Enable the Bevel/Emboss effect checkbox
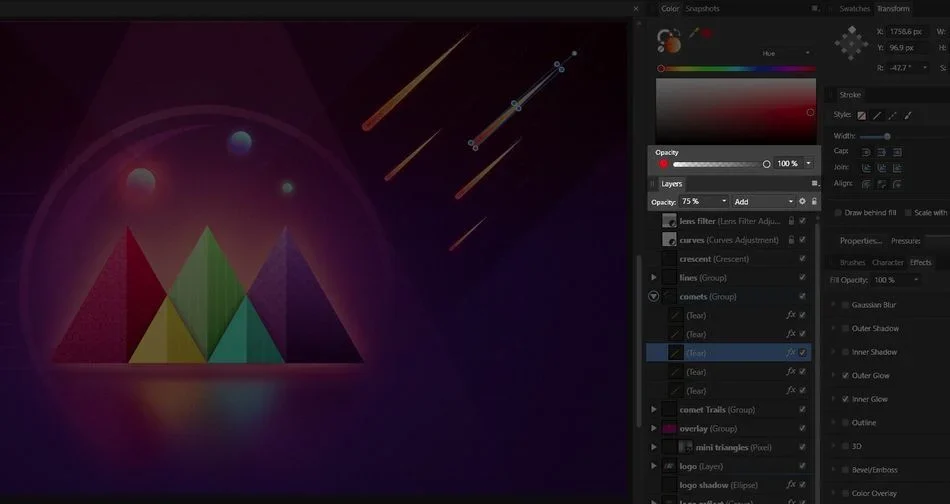This screenshot has width=950, height=504. click(x=845, y=470)
